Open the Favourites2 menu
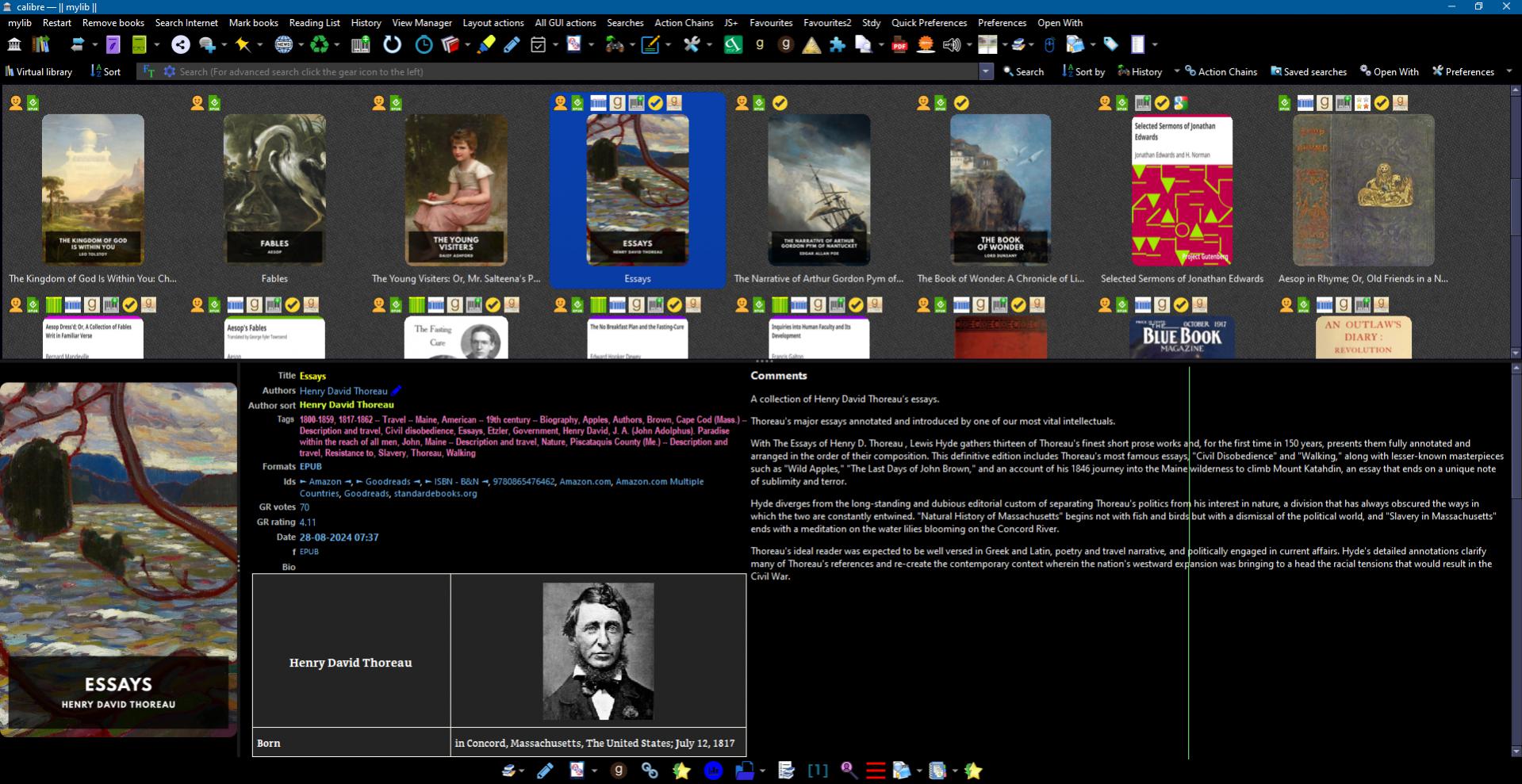The image size is (1522, 784). pos(827,23)
